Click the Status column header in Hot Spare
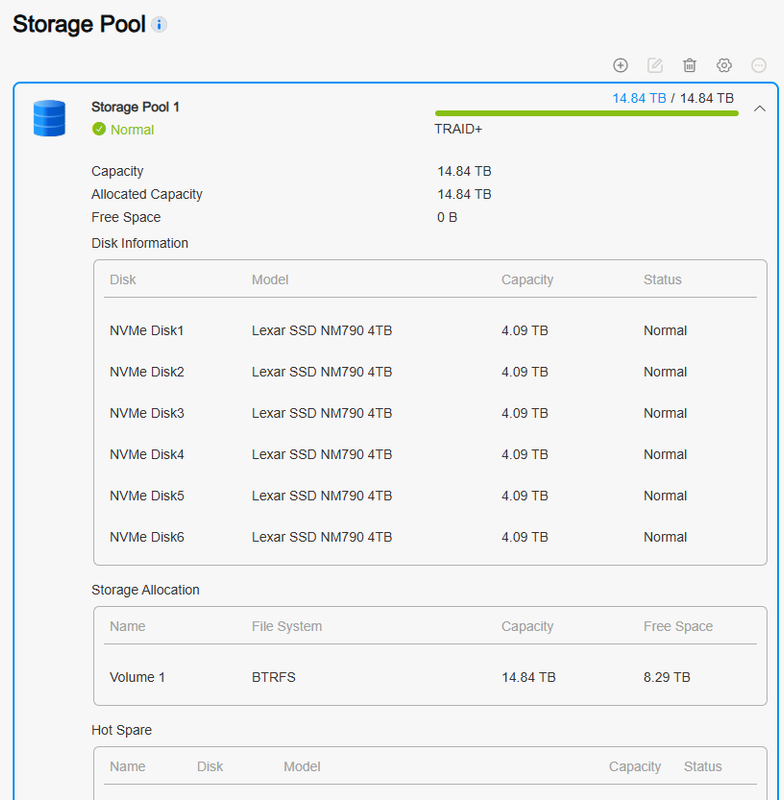This screenshot has width=784, height=800. pos(702,767)
